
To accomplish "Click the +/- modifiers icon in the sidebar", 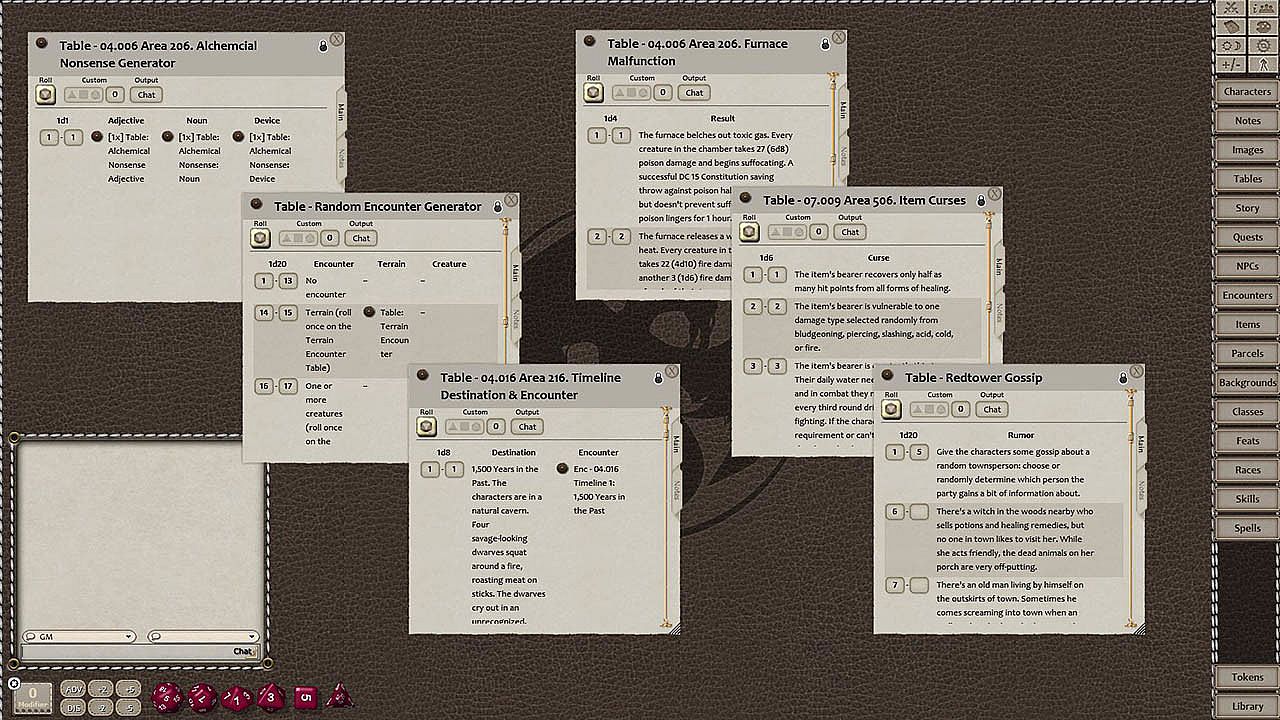I will click(x=1230, y=64).
